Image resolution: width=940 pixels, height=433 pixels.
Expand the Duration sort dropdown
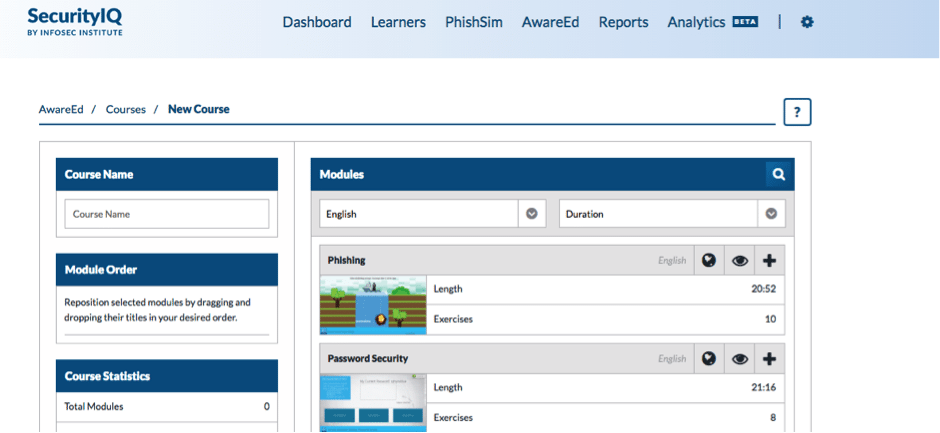(771, 213)
